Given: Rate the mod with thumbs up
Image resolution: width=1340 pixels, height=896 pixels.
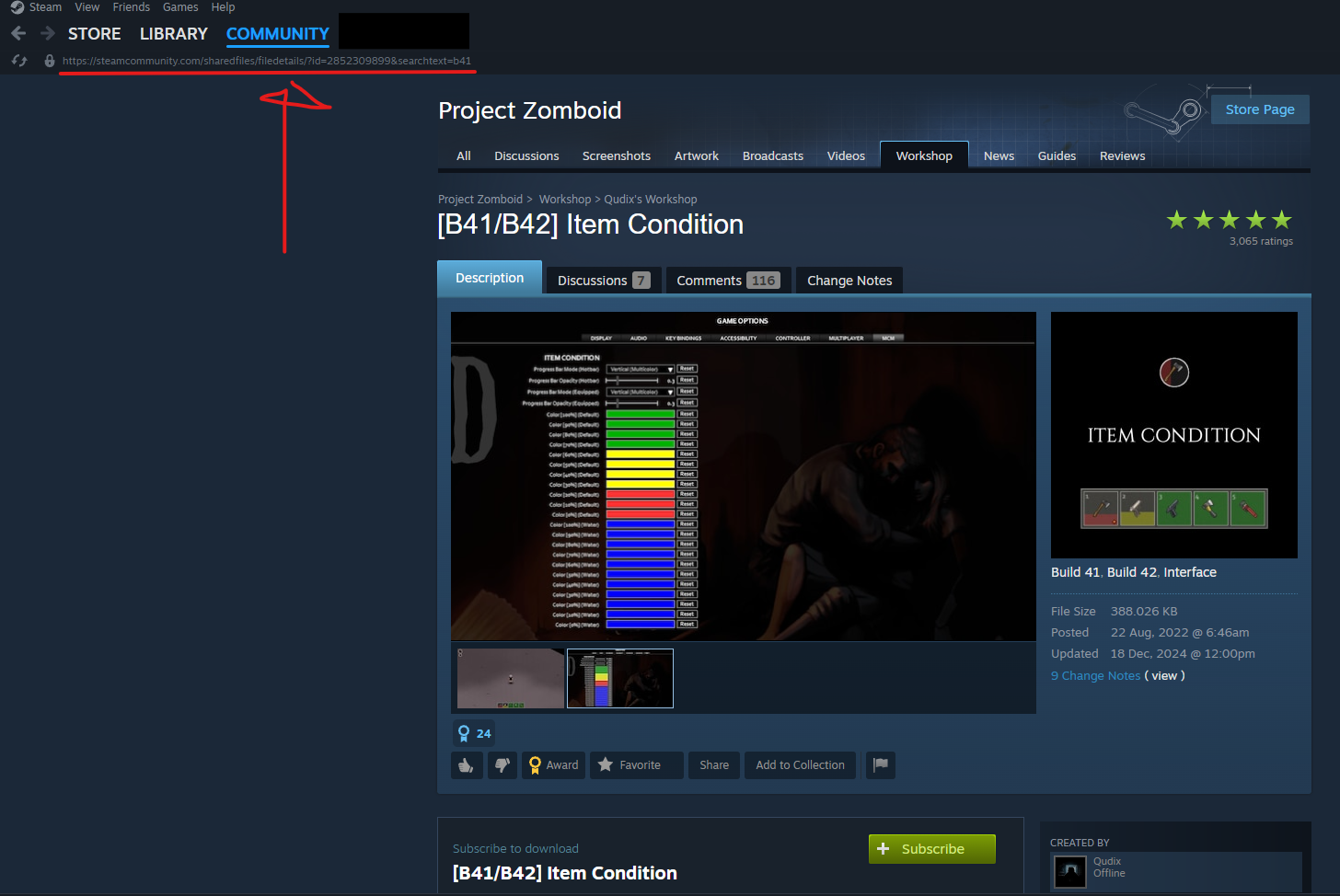Looking at the screenshot, I should 467,765.
